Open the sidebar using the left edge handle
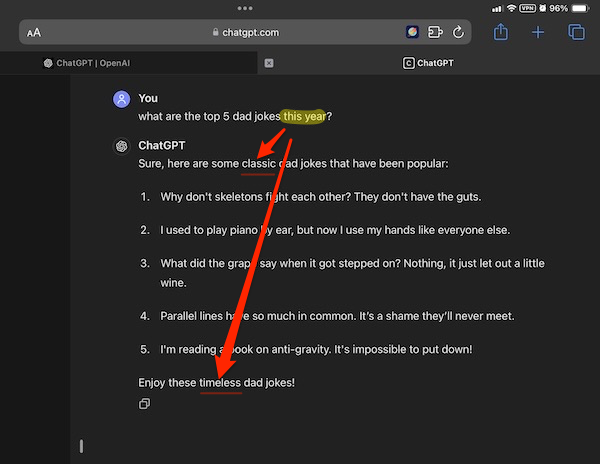This screenshot has height=464, width=600. (81, 446)
